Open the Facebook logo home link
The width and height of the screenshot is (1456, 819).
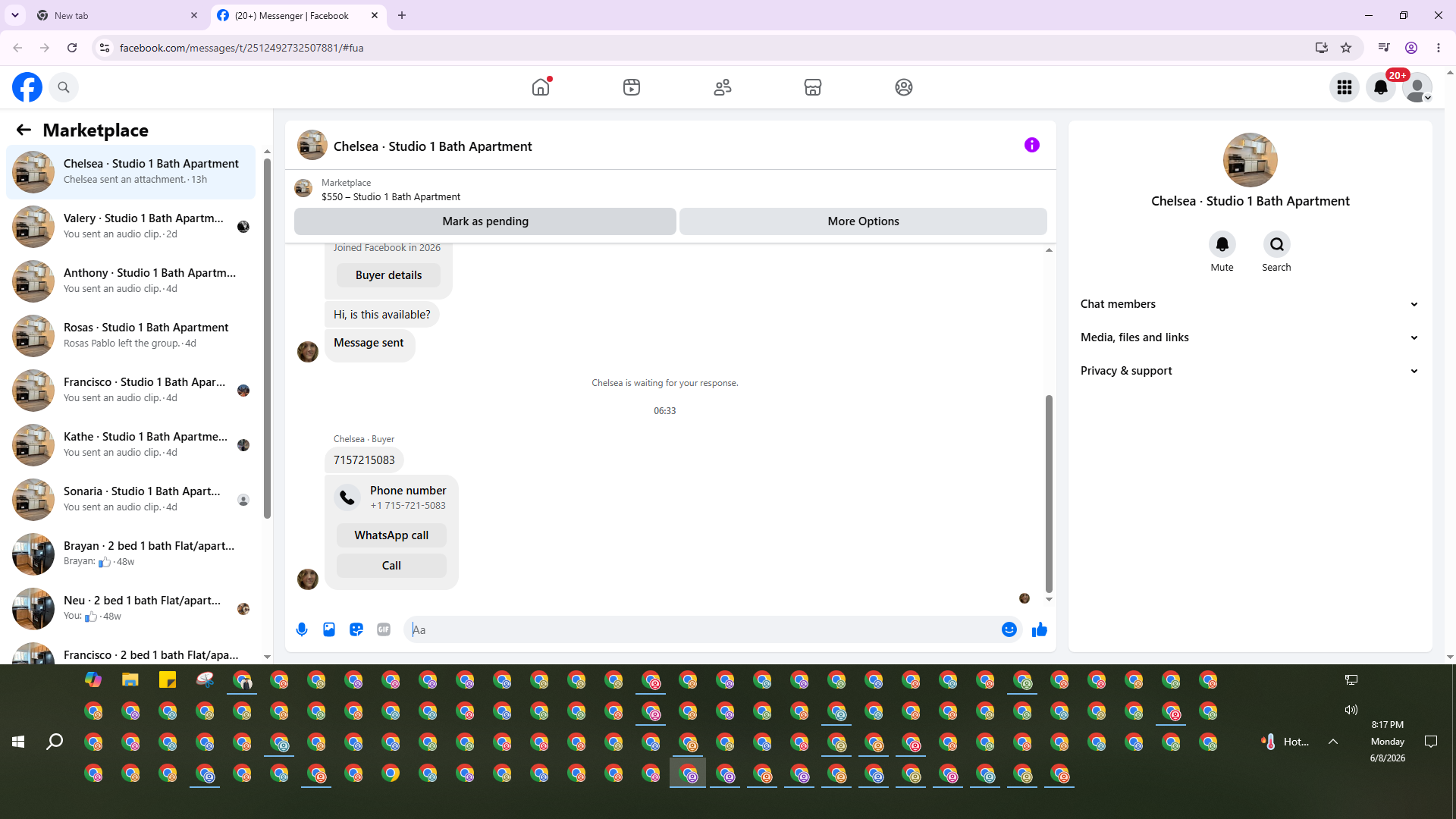[x=27, y=87]
